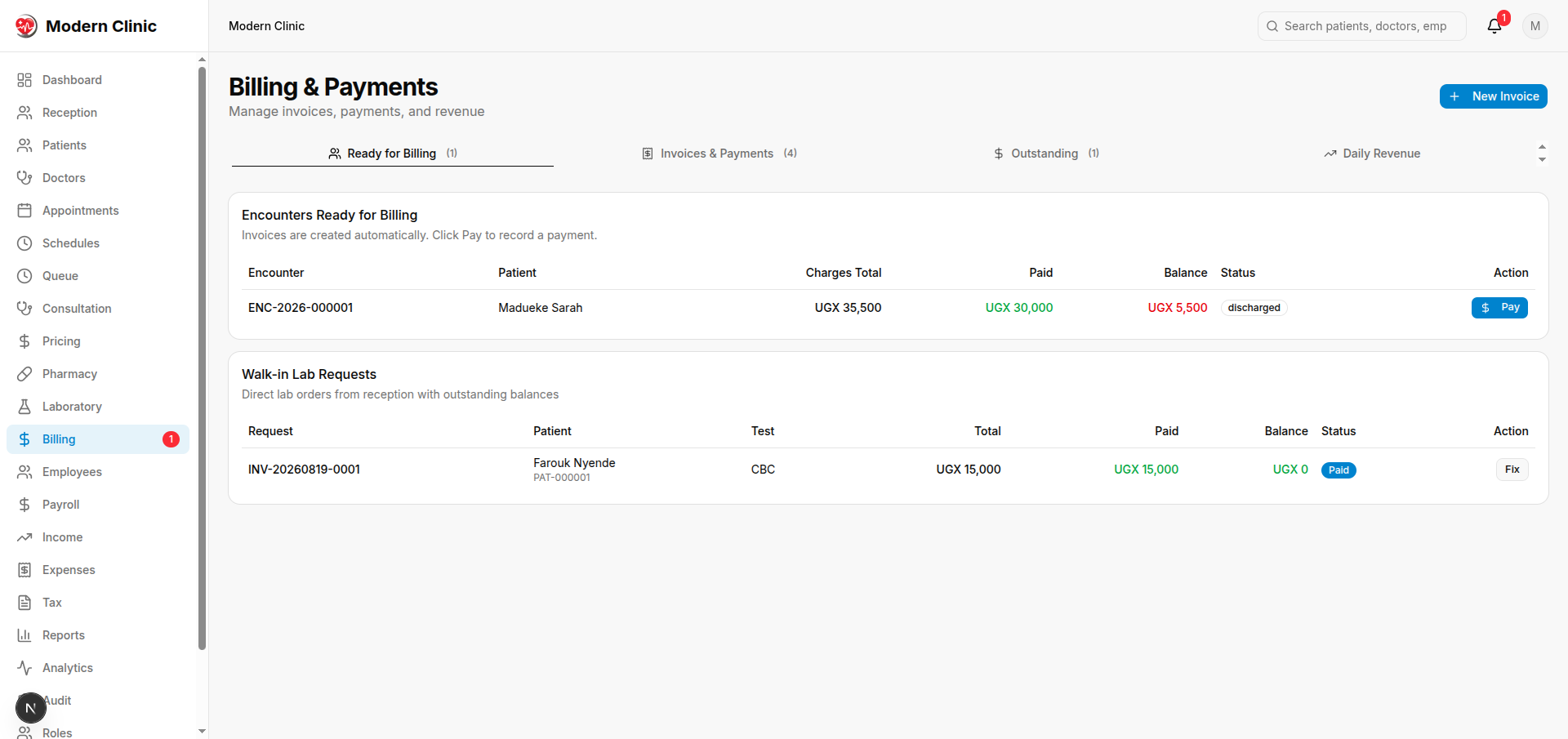Click the Doctors stethoscope icon

pyautogui.click(x=24, y=178)
